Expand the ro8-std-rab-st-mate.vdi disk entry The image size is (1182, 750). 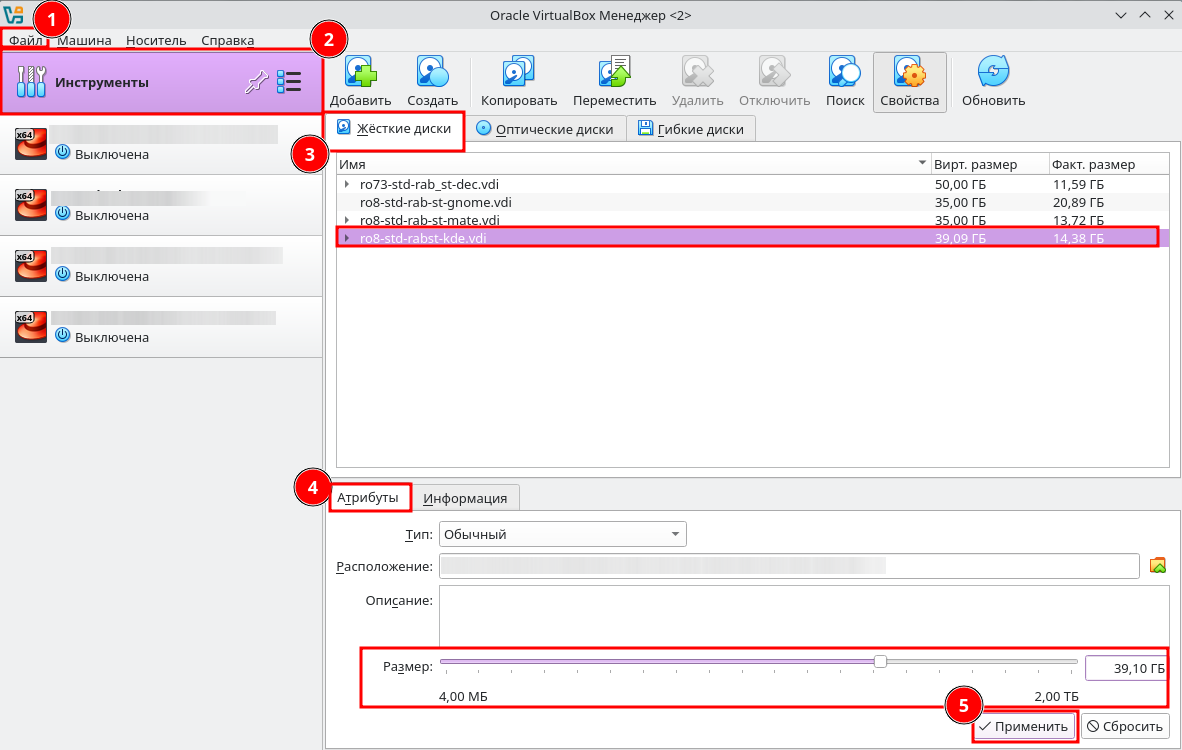[347, 220]
